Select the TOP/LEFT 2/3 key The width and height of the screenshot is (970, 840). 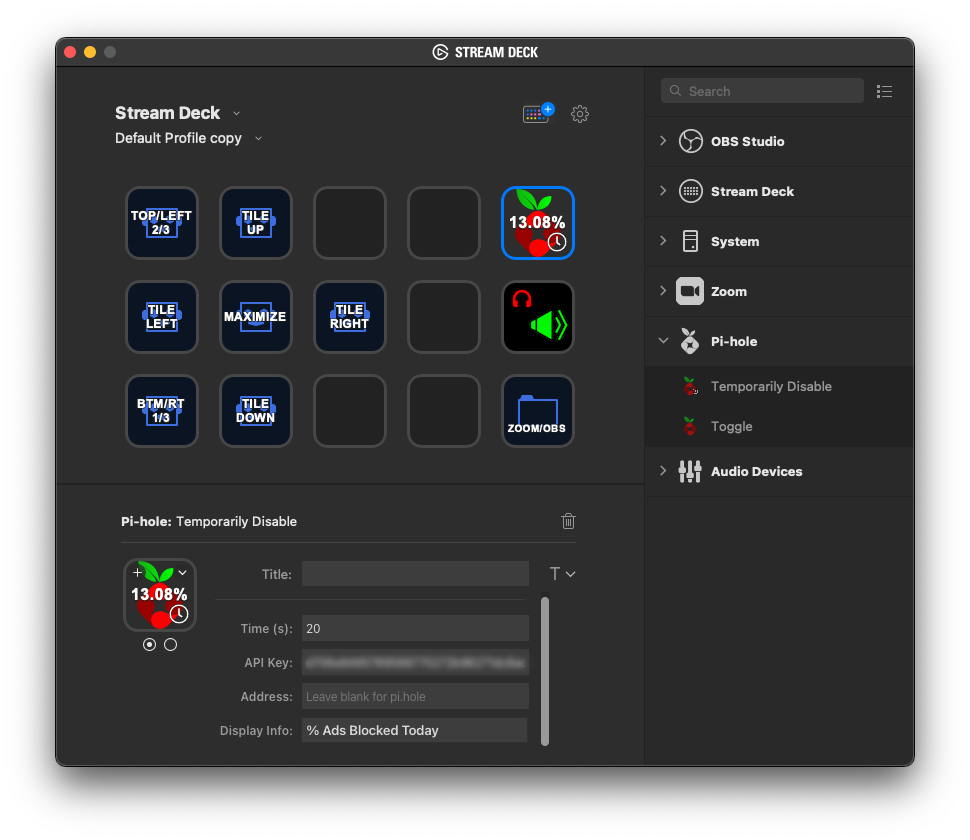click(x=161, y=223)
